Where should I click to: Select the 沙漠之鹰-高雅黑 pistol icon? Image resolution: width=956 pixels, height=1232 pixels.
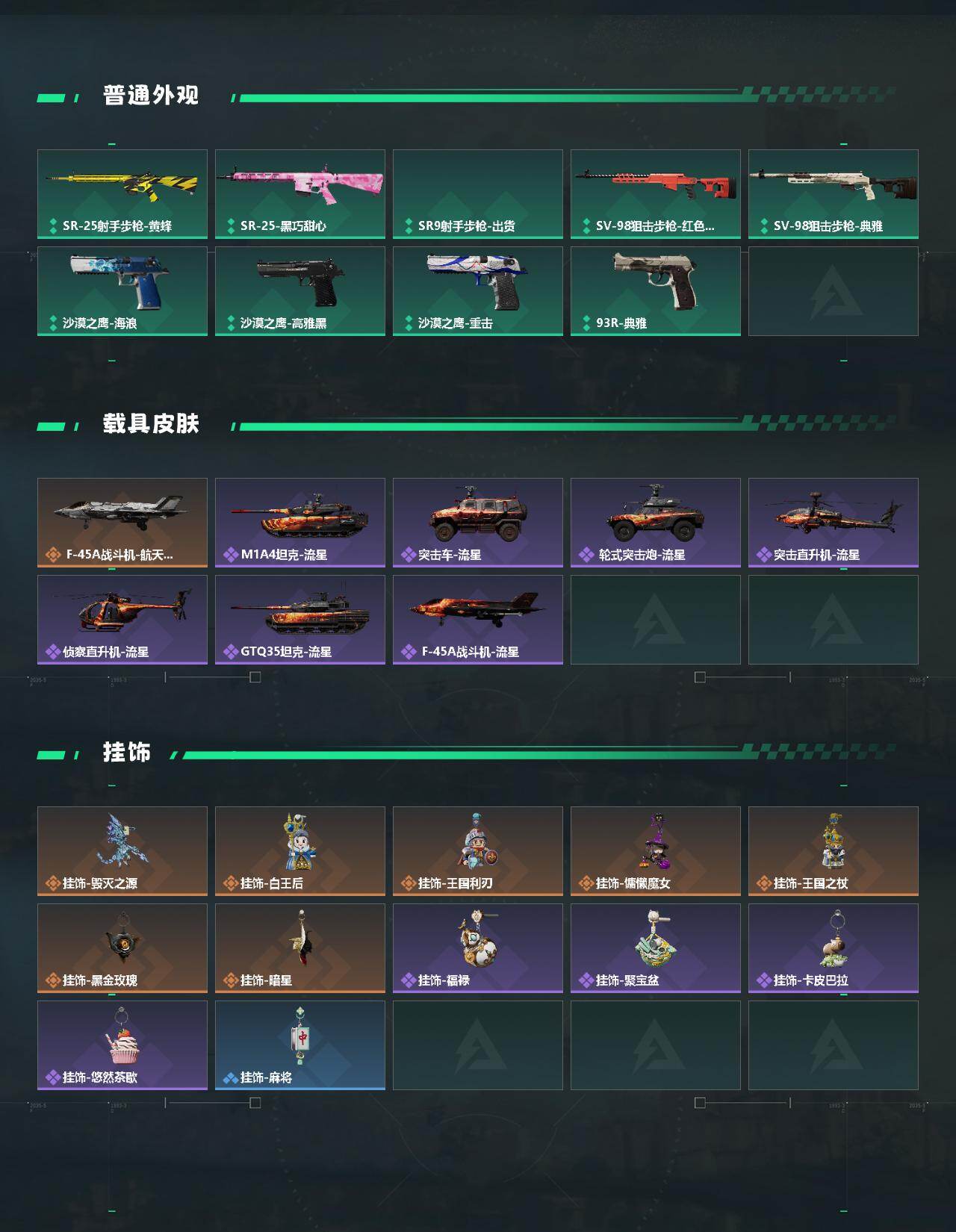[300, 291]
